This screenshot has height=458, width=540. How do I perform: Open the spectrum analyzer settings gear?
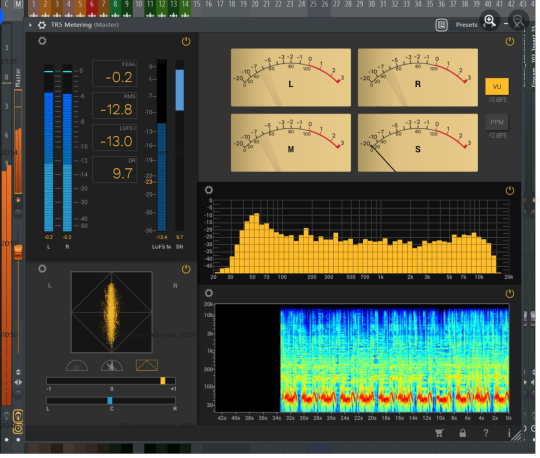pyautogui.click(x=209, y=190)
